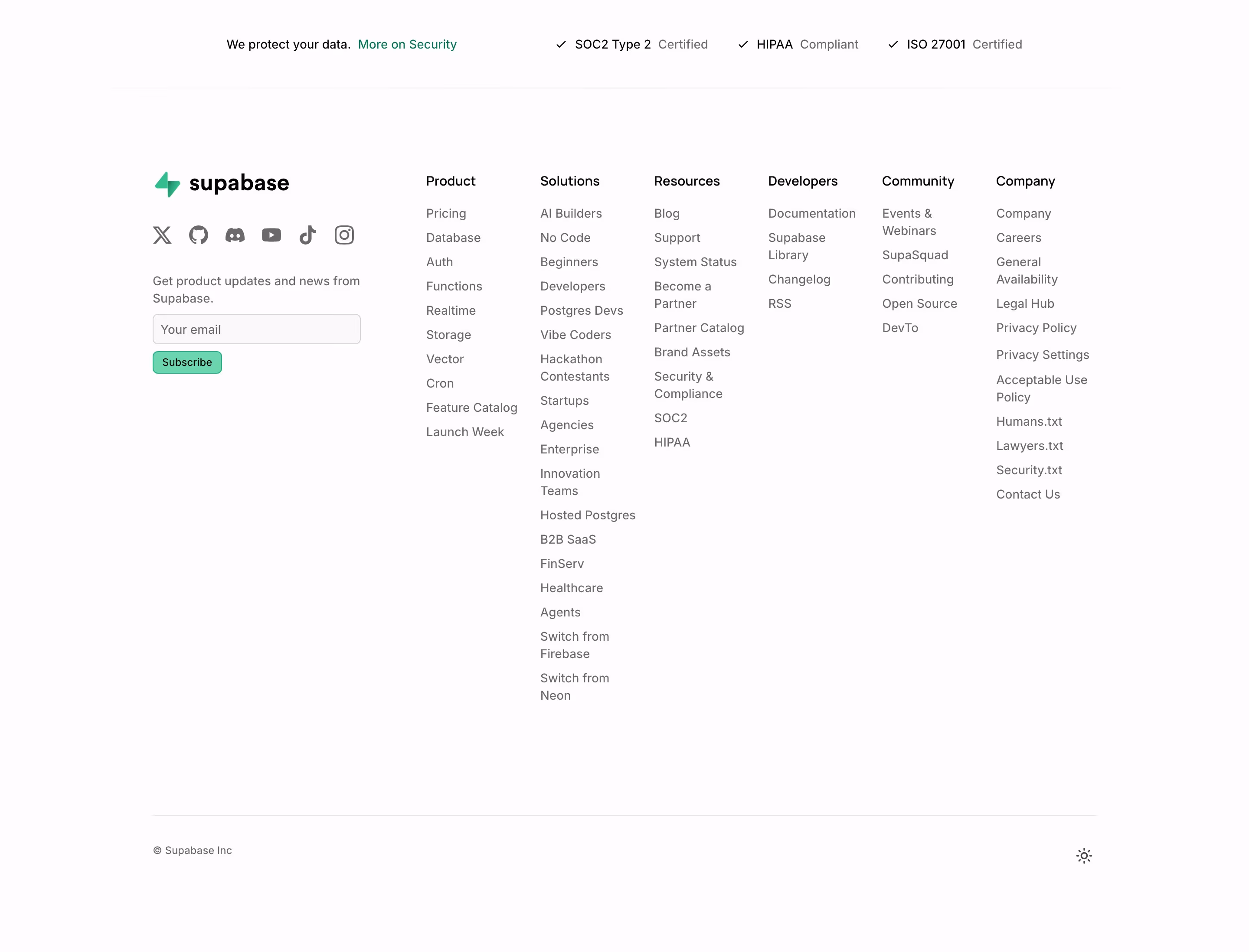Open the RSS link
Viewport: 1249px width, 952px height.
780,304
